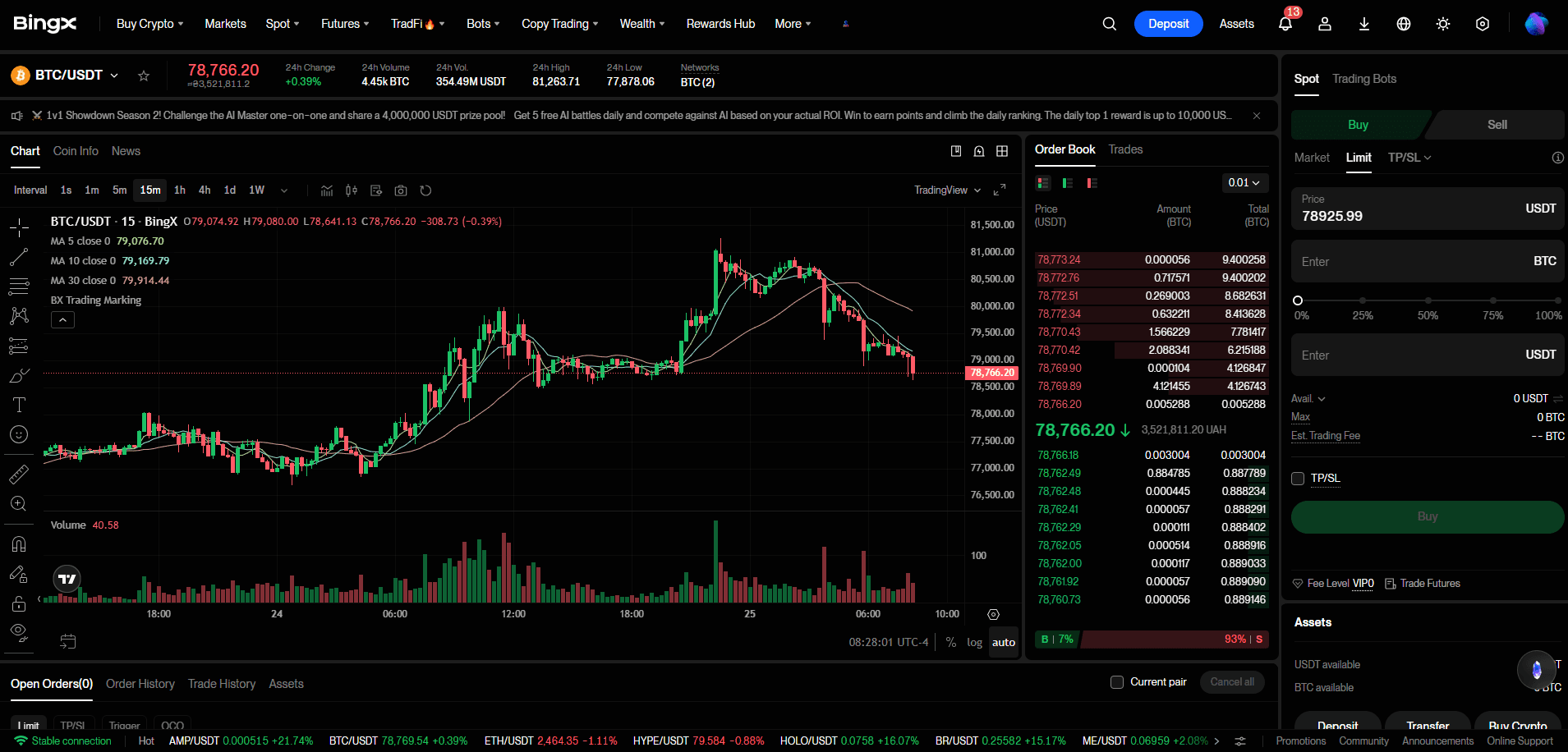Toggle the auto scale option
1568x752 pixels.
(1004, 642)
